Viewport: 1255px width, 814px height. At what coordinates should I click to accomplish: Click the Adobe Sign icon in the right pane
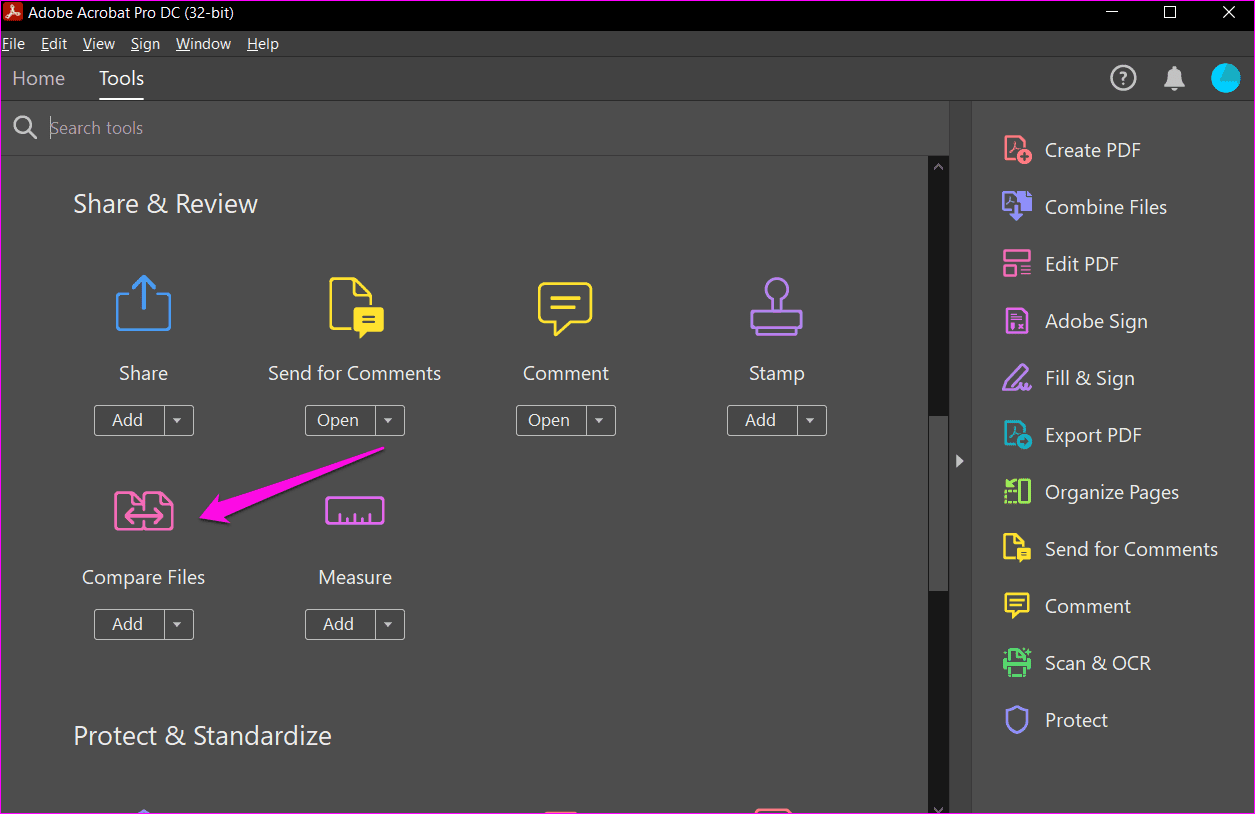(1017, 321)
